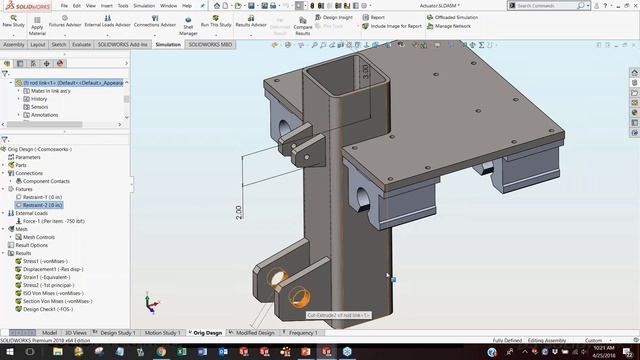The width and height of the screenshot is (640, 360).
Task: Click the Sigma icon in heads-up view toolbar
Action: (481, 45)
